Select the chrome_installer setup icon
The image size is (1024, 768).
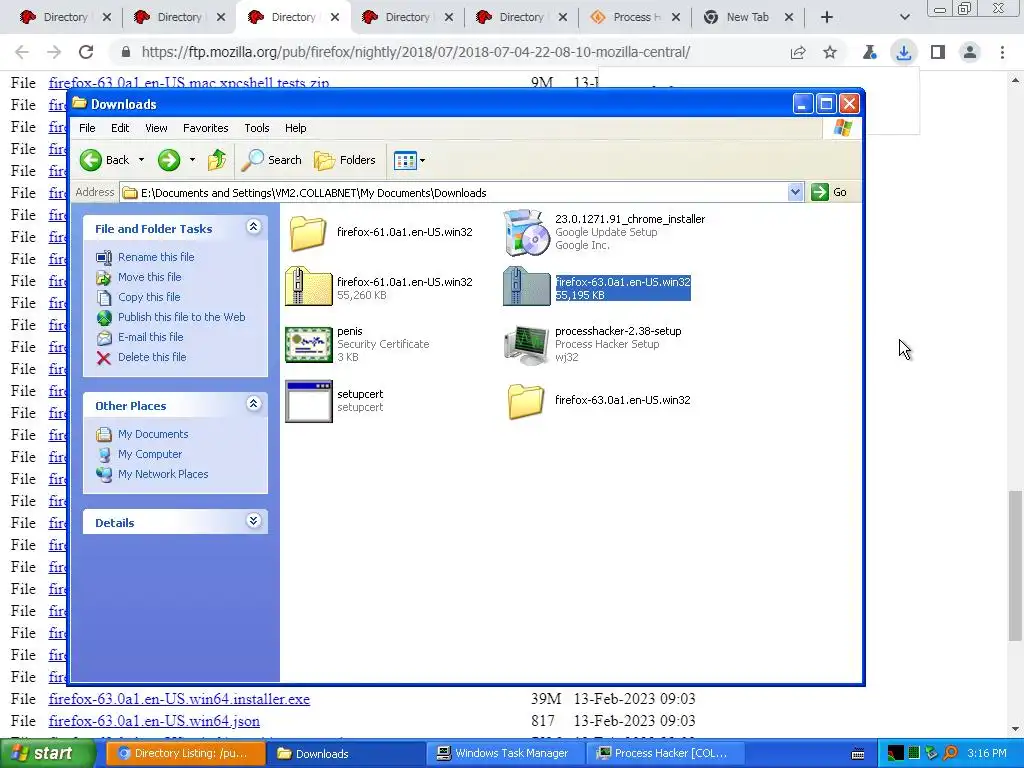point(526,232)
